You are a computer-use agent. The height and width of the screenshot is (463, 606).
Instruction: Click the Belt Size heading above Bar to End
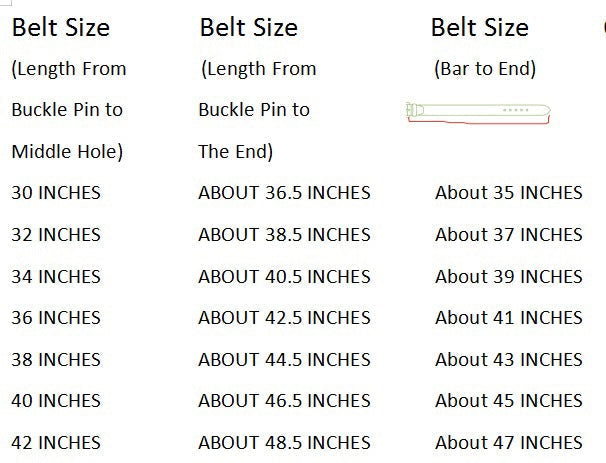[x=479, y=28]
